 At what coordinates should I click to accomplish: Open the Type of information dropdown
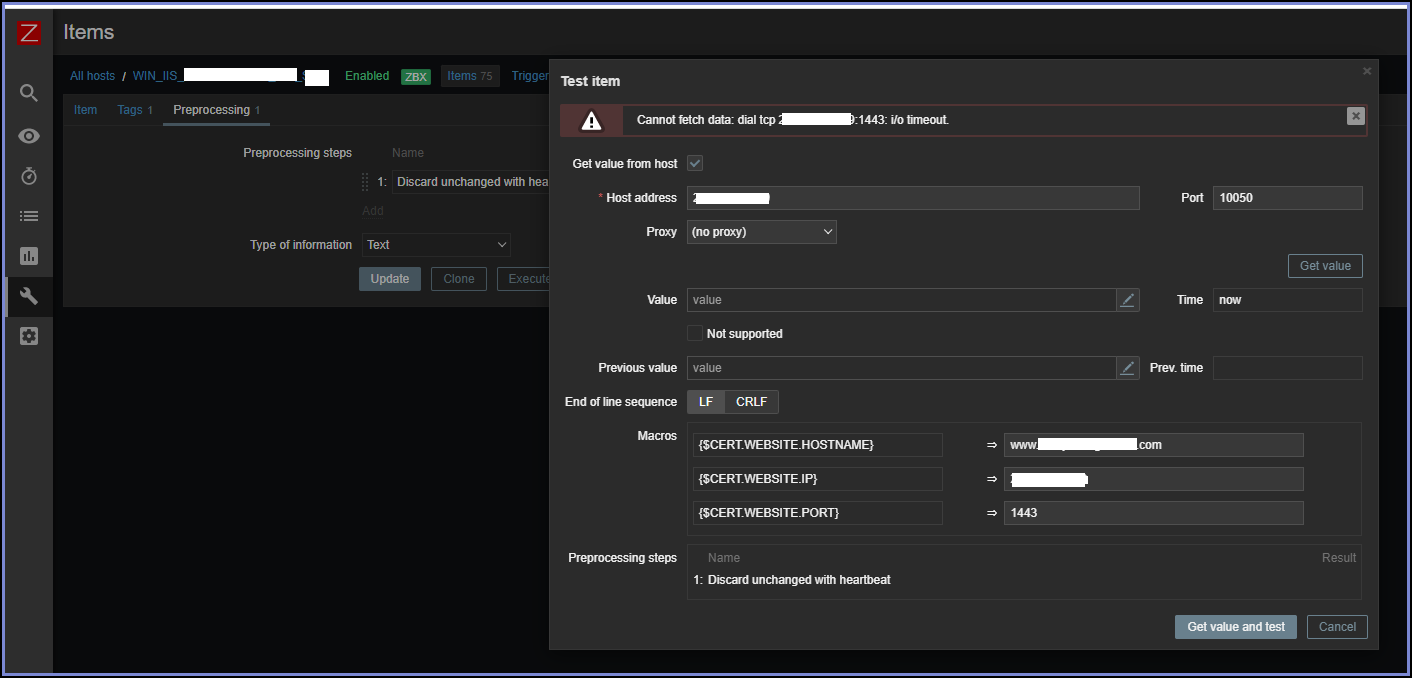(x=436, y=245)
